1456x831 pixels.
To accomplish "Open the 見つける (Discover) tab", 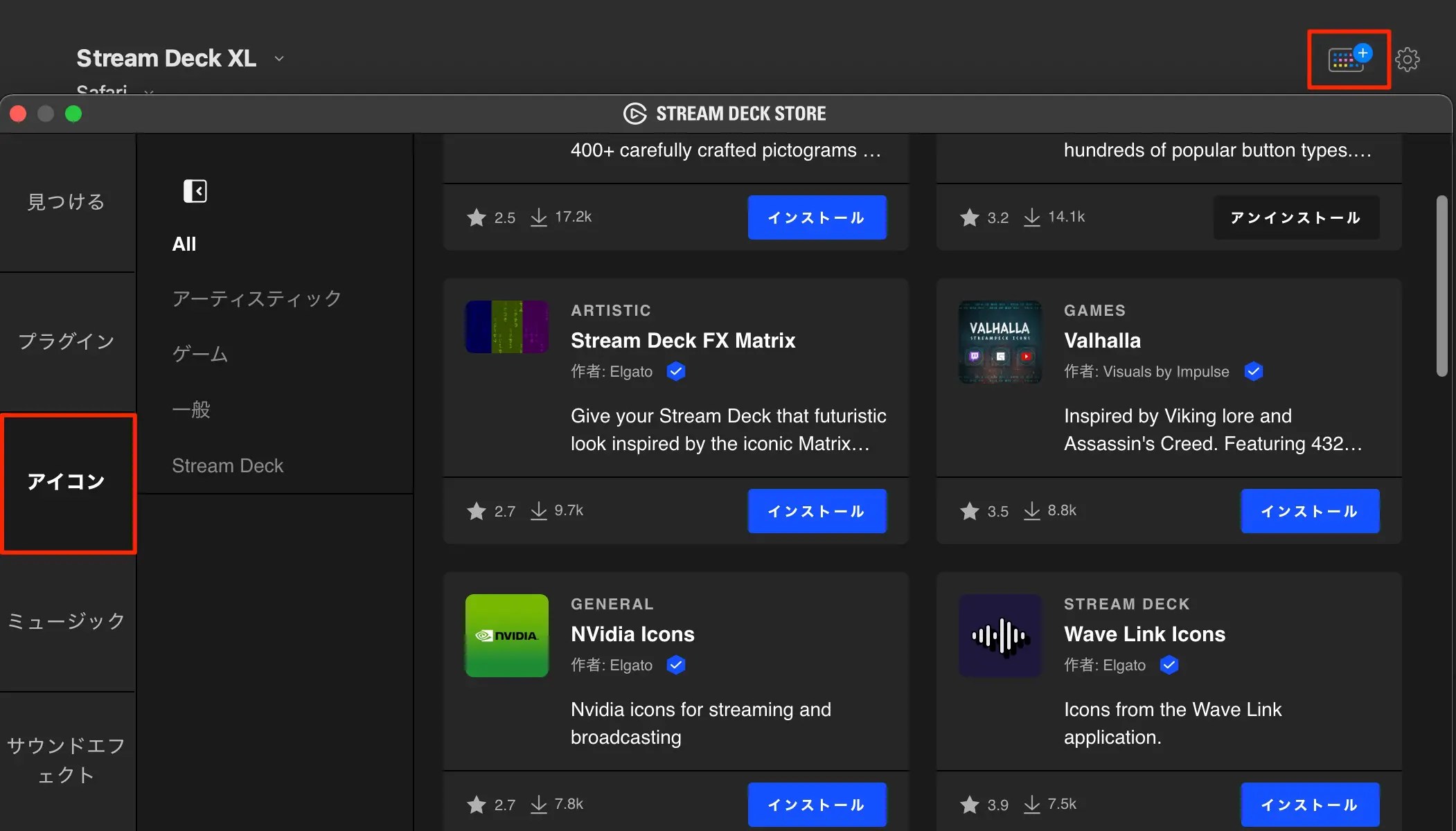I will click(66, 202).
